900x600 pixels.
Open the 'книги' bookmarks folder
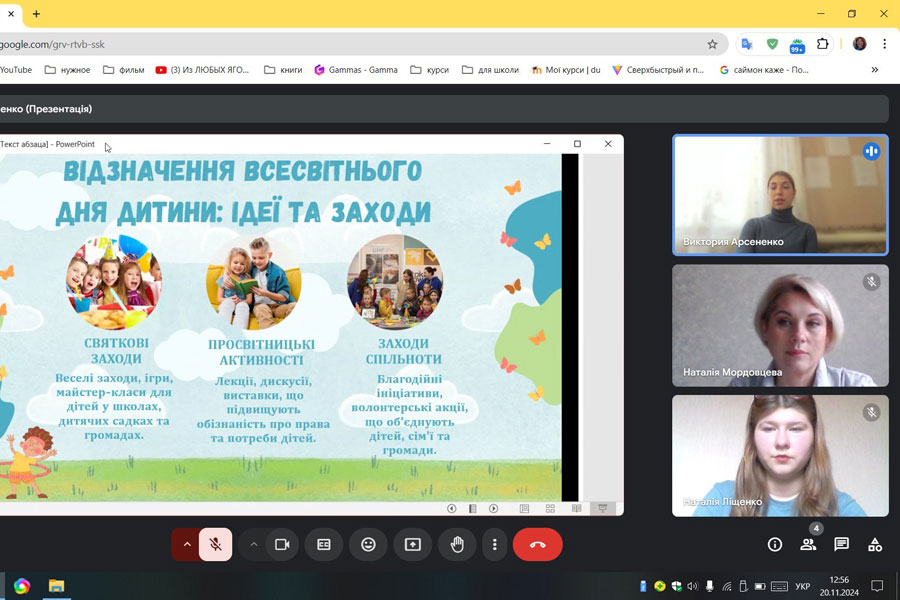pyautogui.click(x=284, y=70)
